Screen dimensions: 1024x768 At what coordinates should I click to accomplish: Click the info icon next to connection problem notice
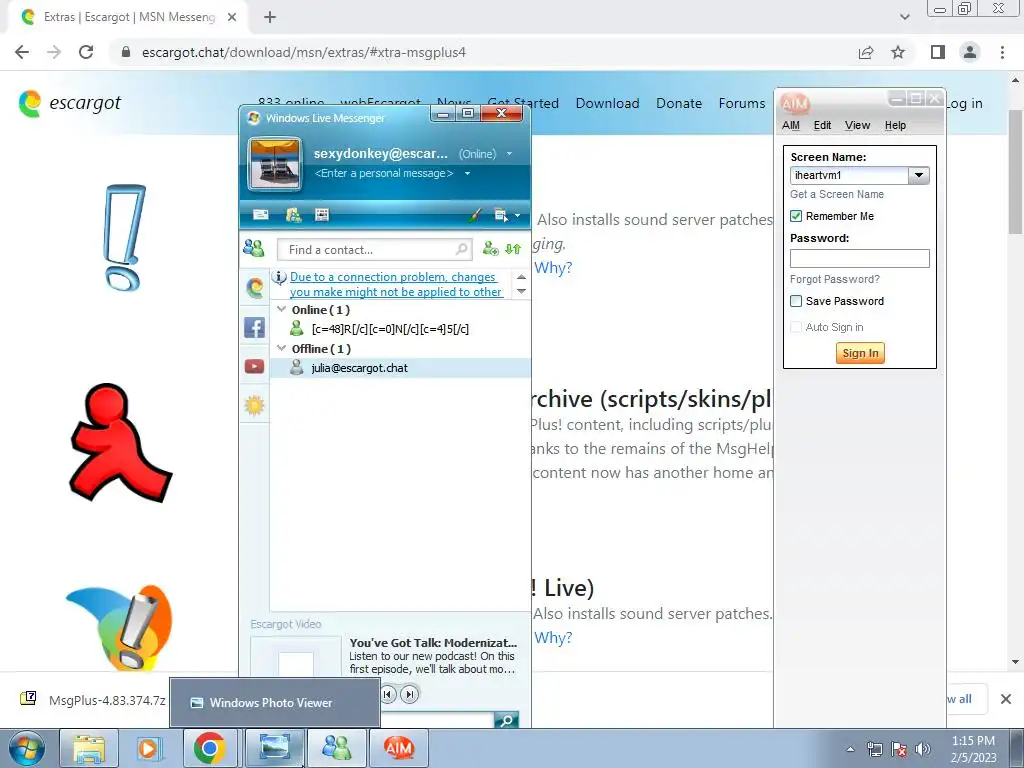[x=280, y=277]
